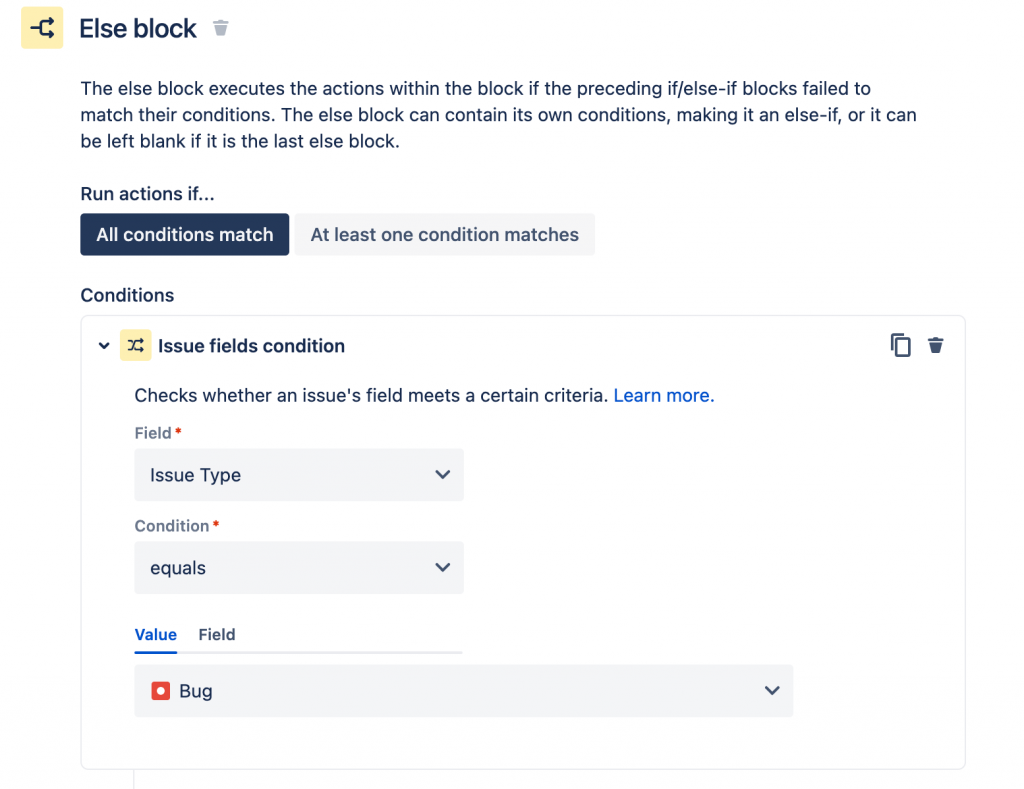Viewport: 1024px width, 789px height.
Task: Click the Else block description paragraph
Action: point(498,115)
